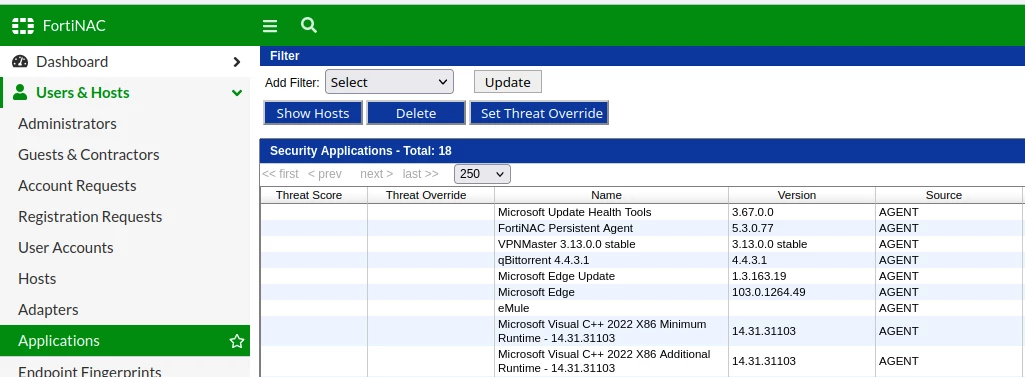The image size is (1025, 377).
Task: Click the Users & Hosts person icon
Action: coord(20,92)
